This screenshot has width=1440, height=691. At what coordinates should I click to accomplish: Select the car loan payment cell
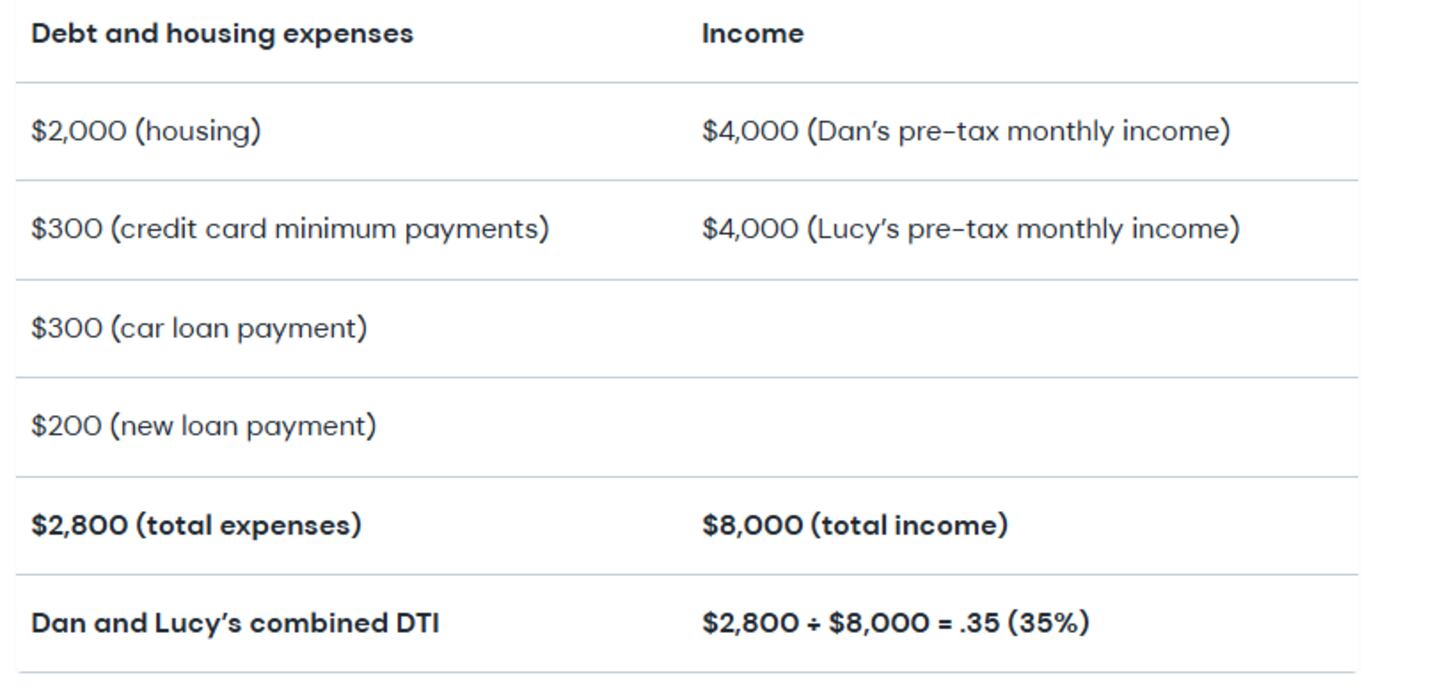(x=199, y=328)
